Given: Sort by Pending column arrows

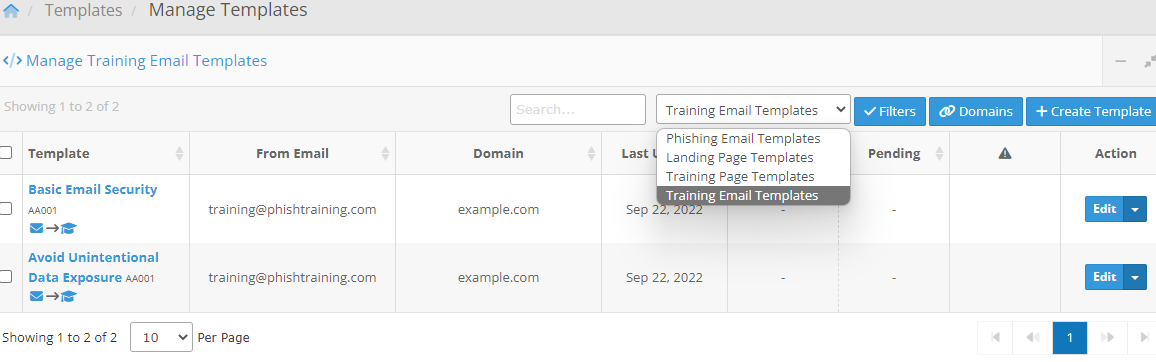Looking at the screenshot, I should pos(939,153).
